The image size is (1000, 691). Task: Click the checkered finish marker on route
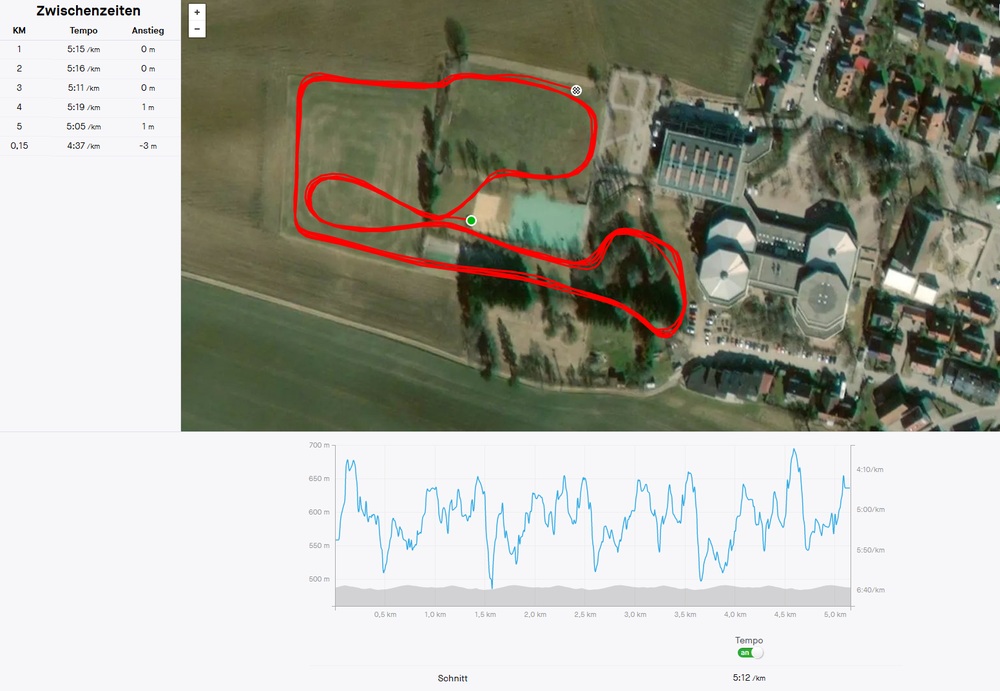pyautogui.click(x=576, y=91)
